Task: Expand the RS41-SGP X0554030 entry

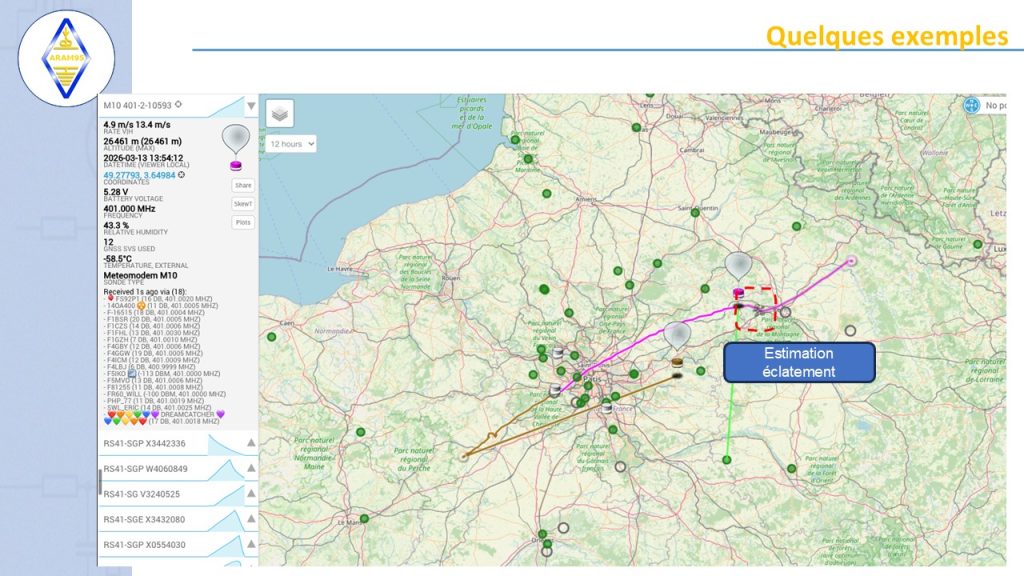Action: coord(251,545)
